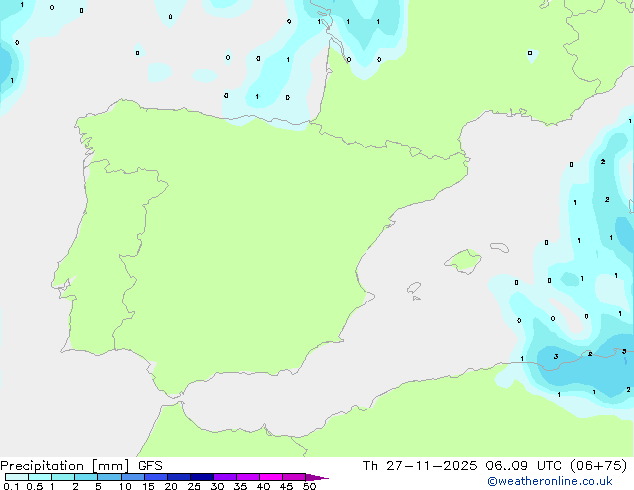Click the '0.5' legend scale label
634x490 pixels.
click(x=35, y=486)
